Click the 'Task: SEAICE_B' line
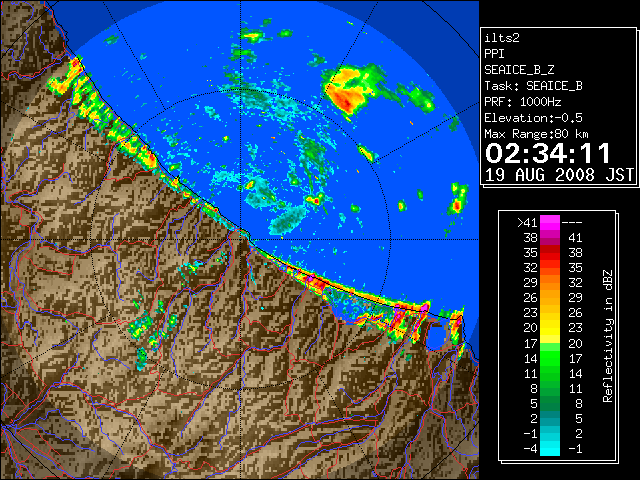This screenshot has height=480, width=640. coord(533,86)
